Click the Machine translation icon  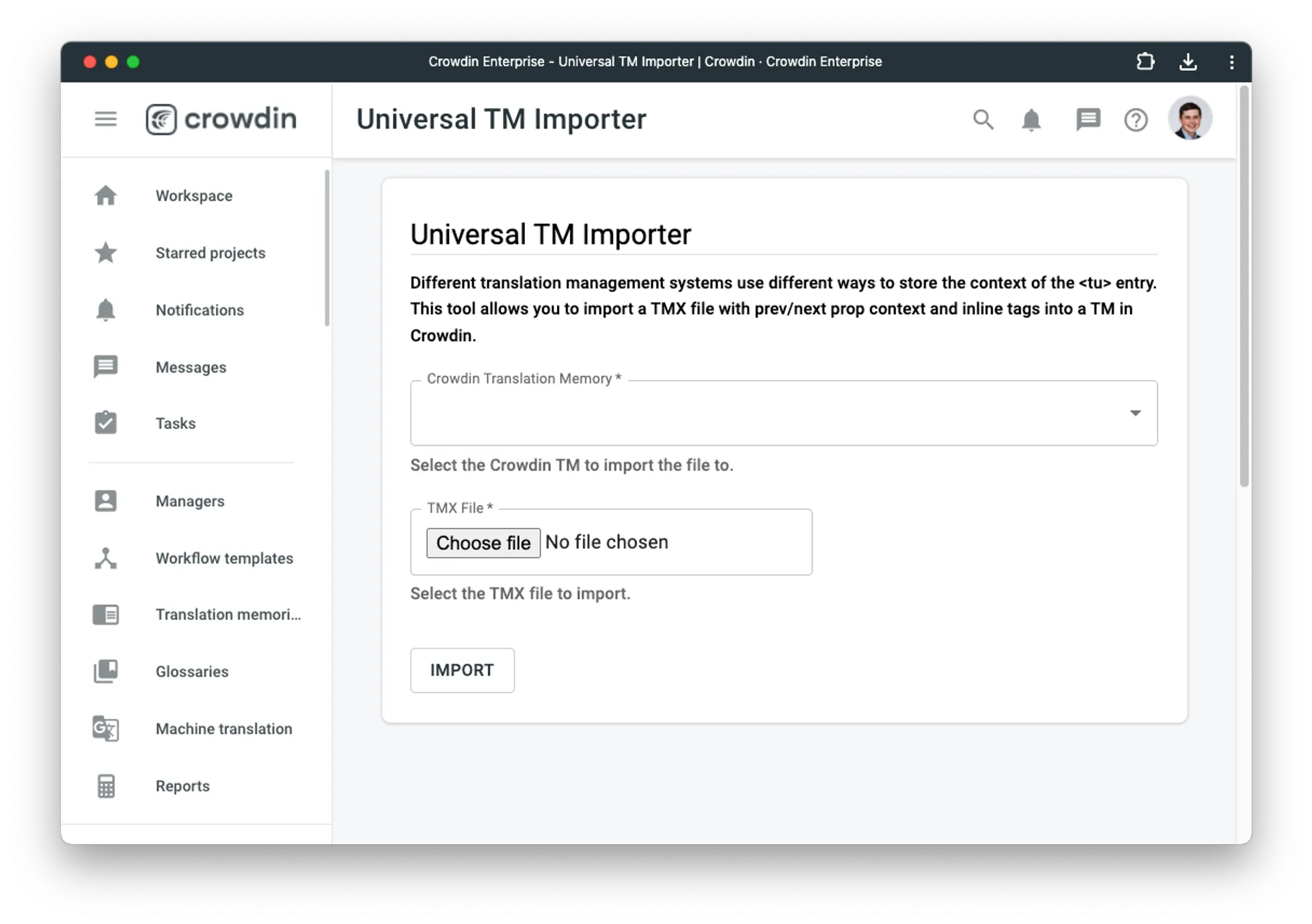(x=105, y=729)
